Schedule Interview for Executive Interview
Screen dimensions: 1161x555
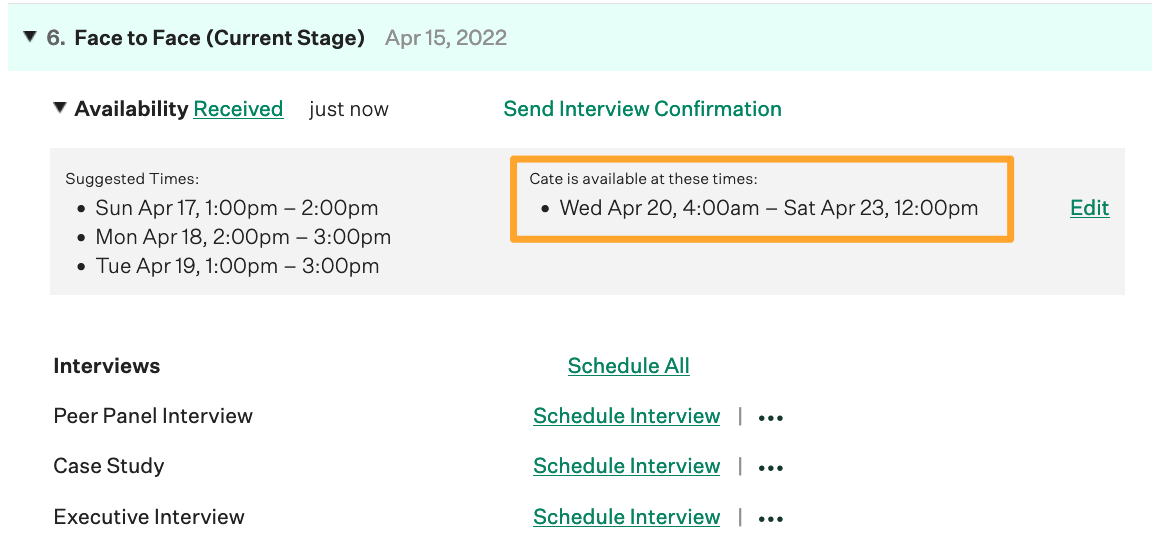click(x=626, y=517)
